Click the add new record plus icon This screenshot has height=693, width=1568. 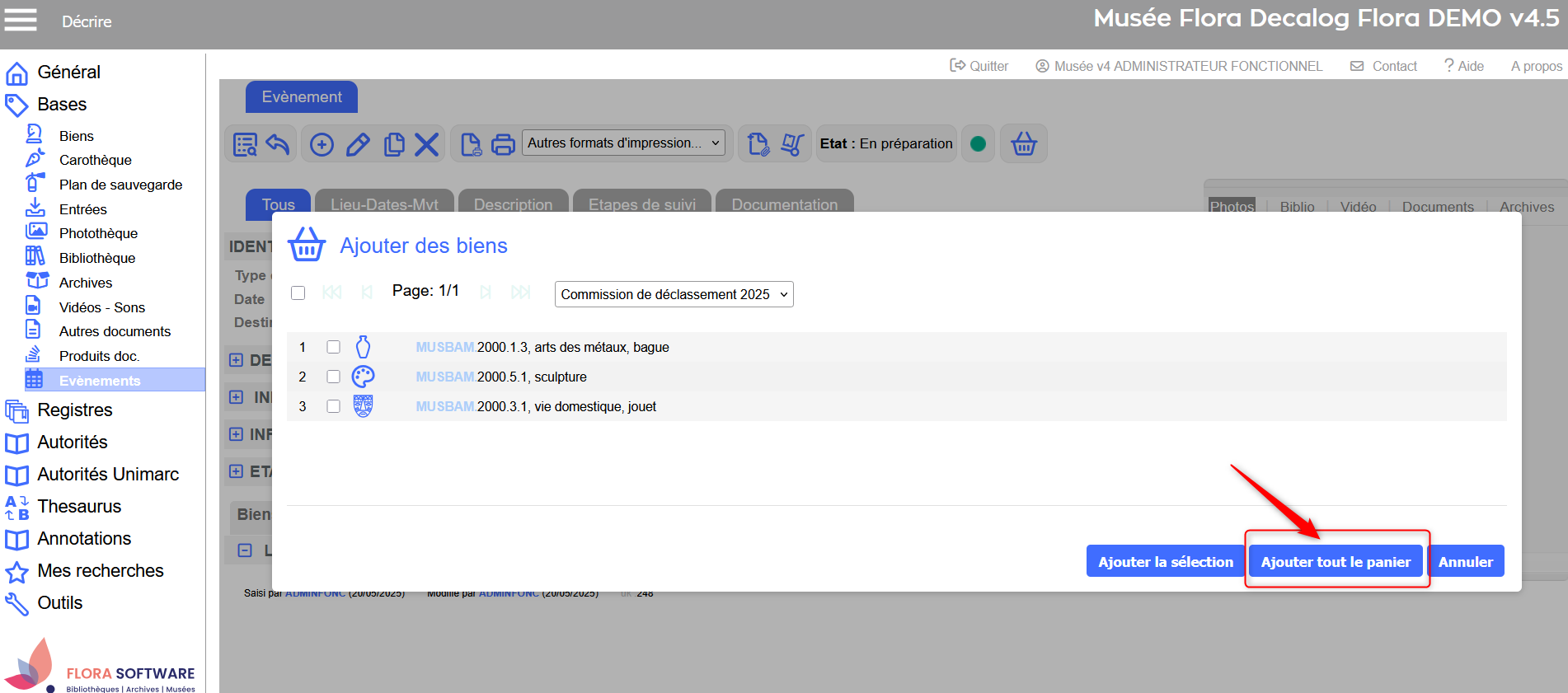322,145
